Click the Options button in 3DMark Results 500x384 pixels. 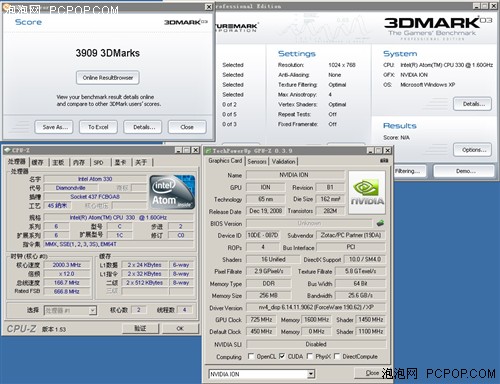(x=472, y=150)
